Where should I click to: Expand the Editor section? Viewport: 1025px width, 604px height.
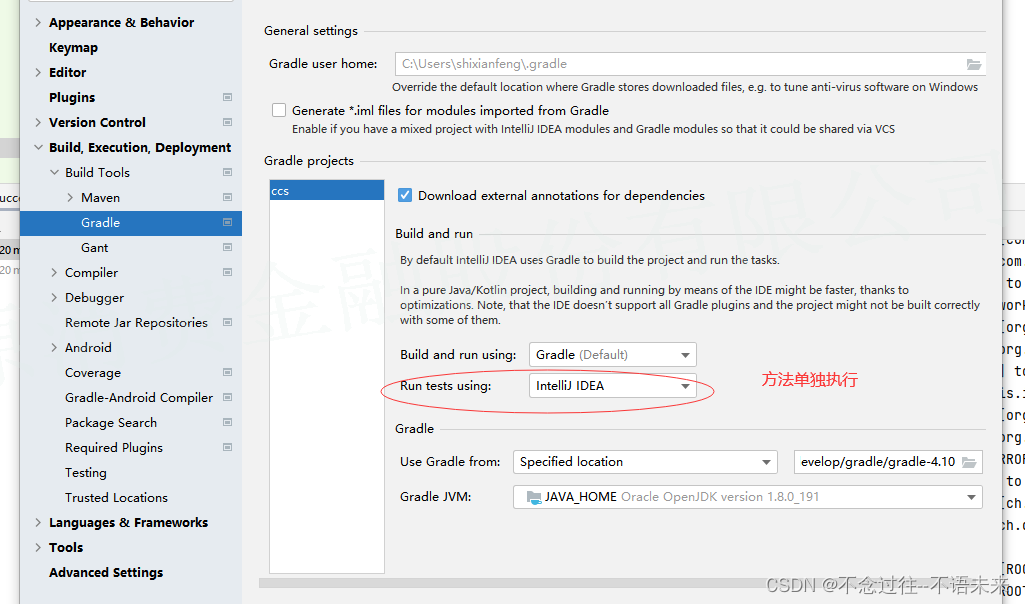tap(38, 73)
